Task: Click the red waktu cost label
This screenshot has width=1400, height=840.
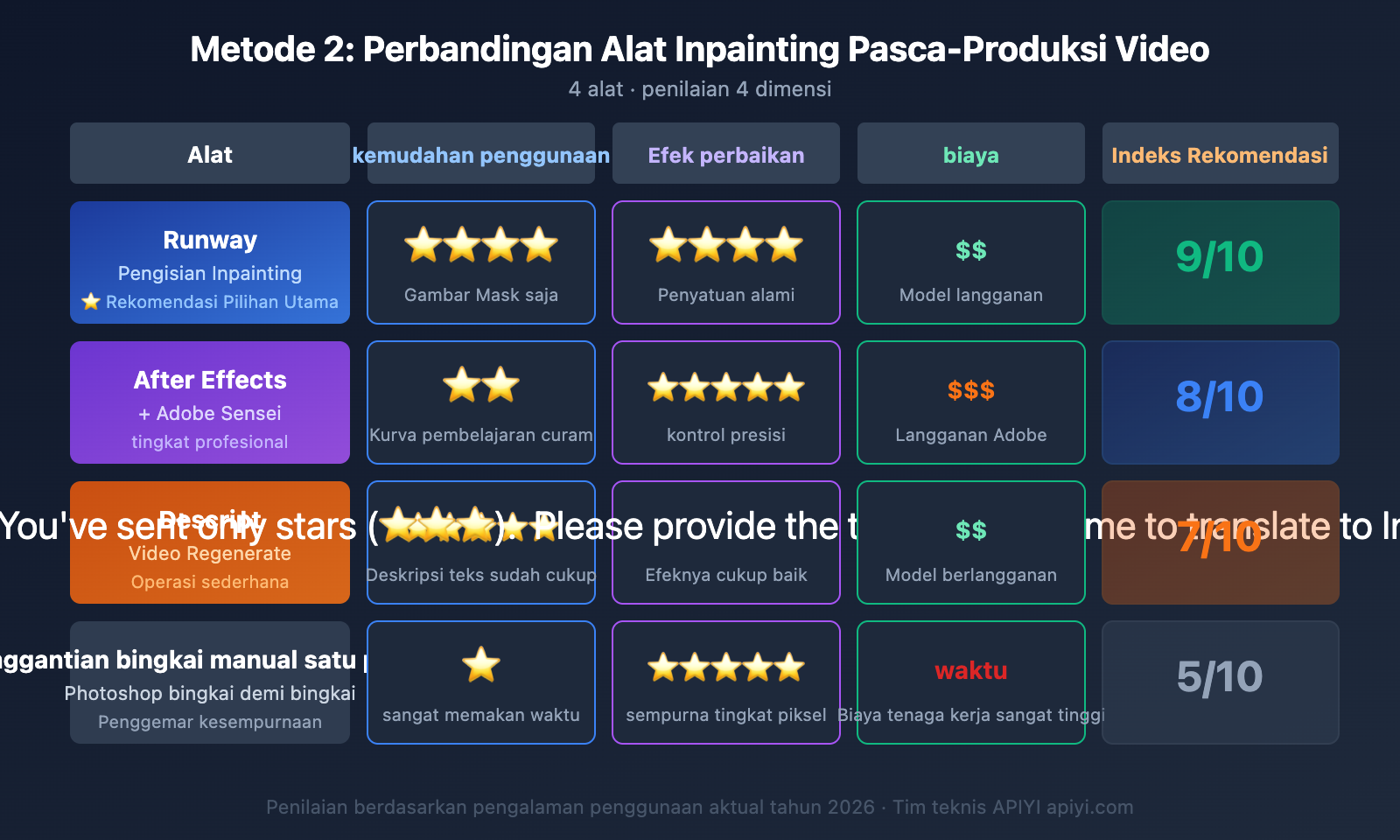Action: 971,671
